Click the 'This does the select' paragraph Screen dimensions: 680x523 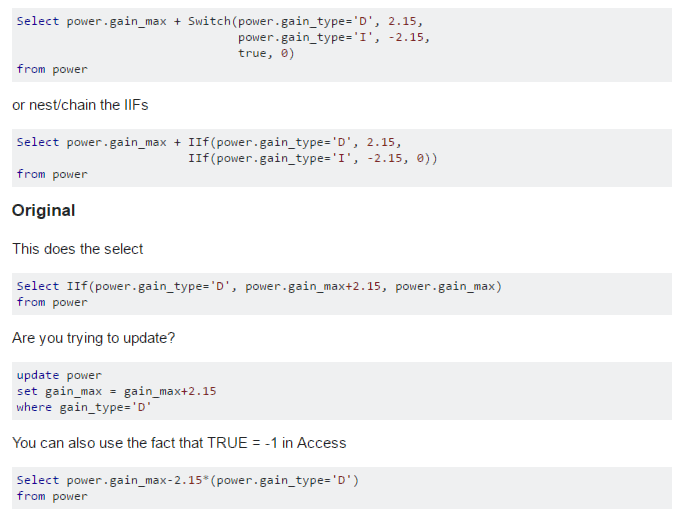[78, 249]
